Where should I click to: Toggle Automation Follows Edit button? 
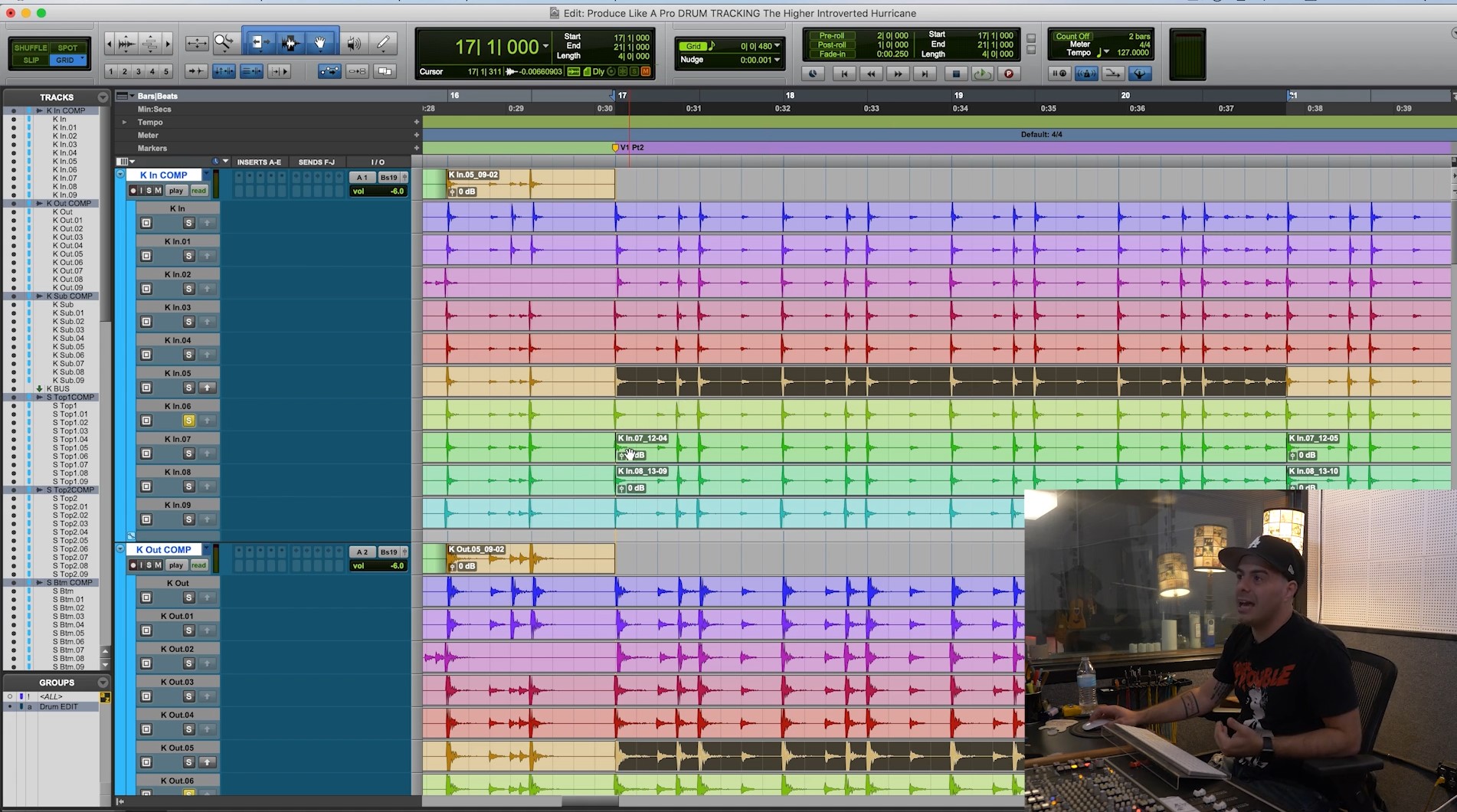pyautogui.click(x=329, y=71)
